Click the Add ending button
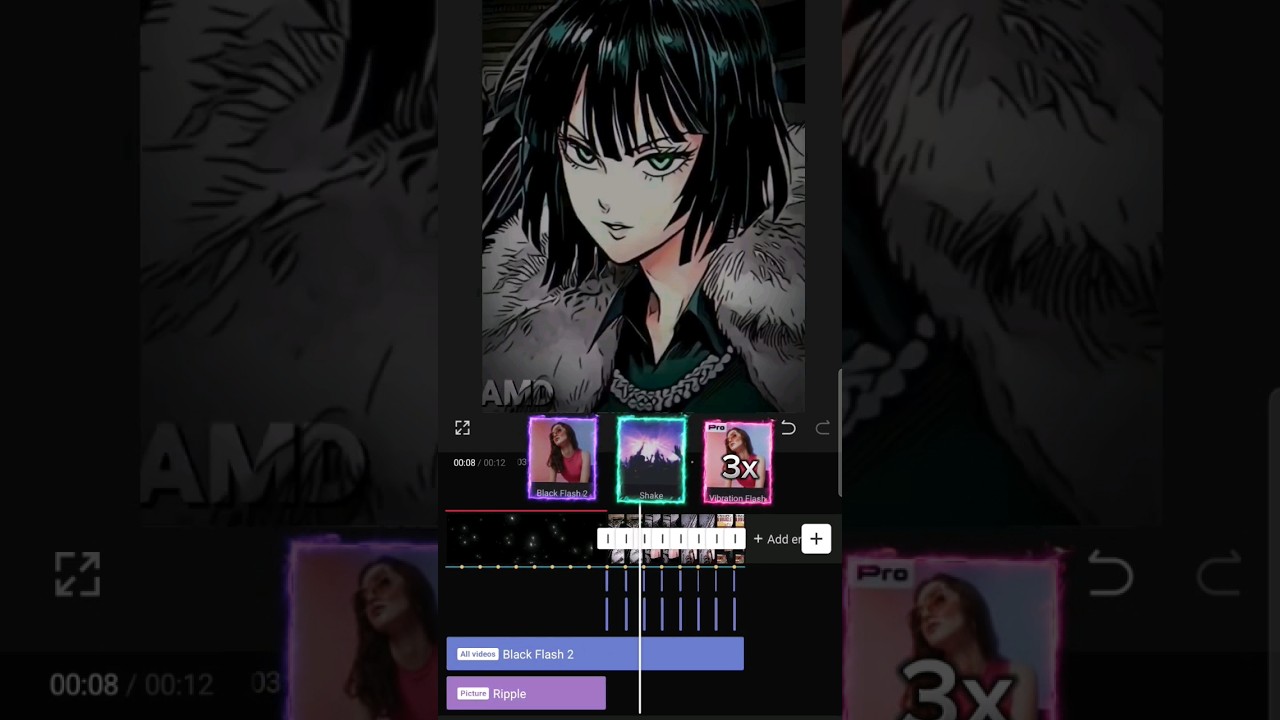This screenshot has height=720, width=1280. (777, 539)
